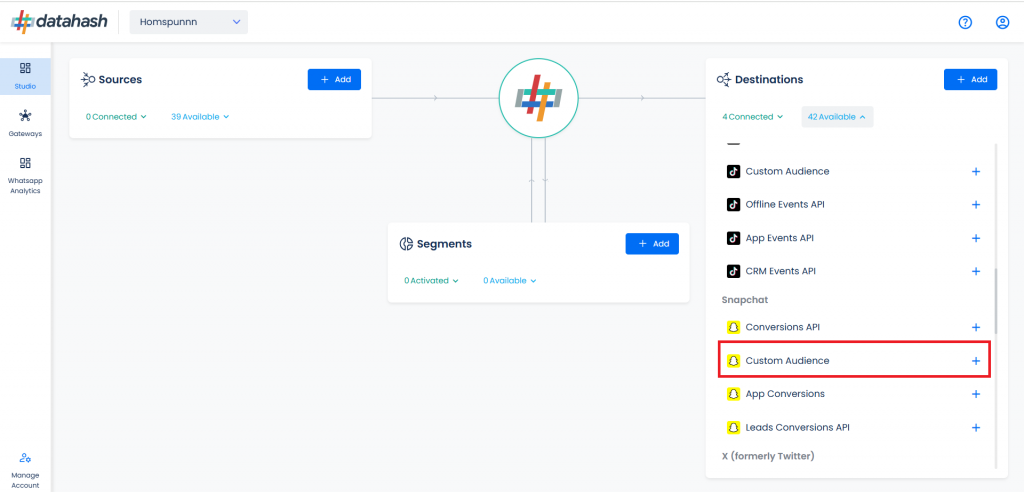Expand the 4 Connected destinations list
The height and width of the screenshot is (493, 1024).
click(752, 117)
